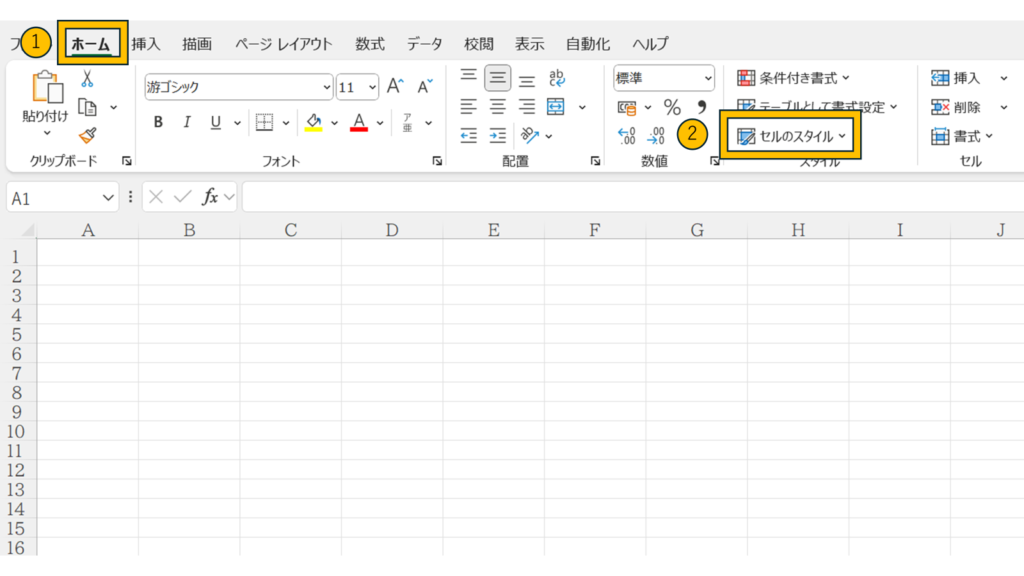This screenshot has height=576, width=1024.
Task: Click the 条件付き書式 button
Action: pos(793,78)
